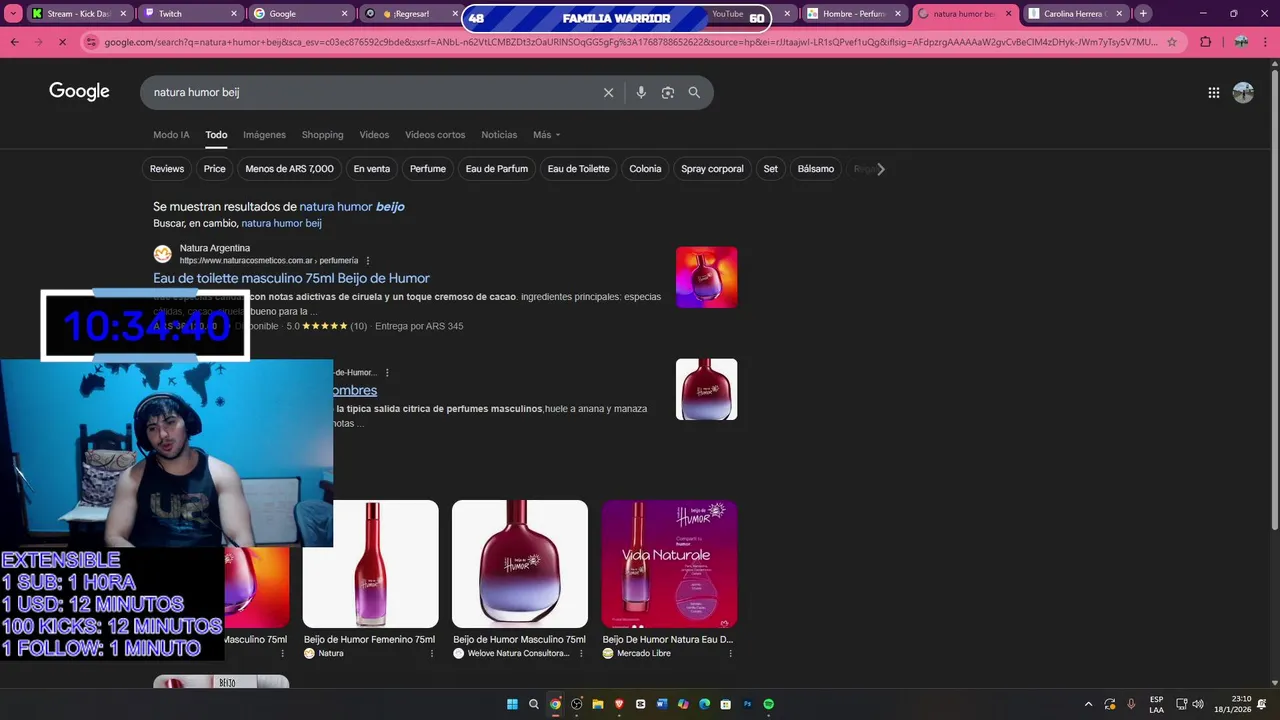Open Modo IA tab

click(171, 135)
